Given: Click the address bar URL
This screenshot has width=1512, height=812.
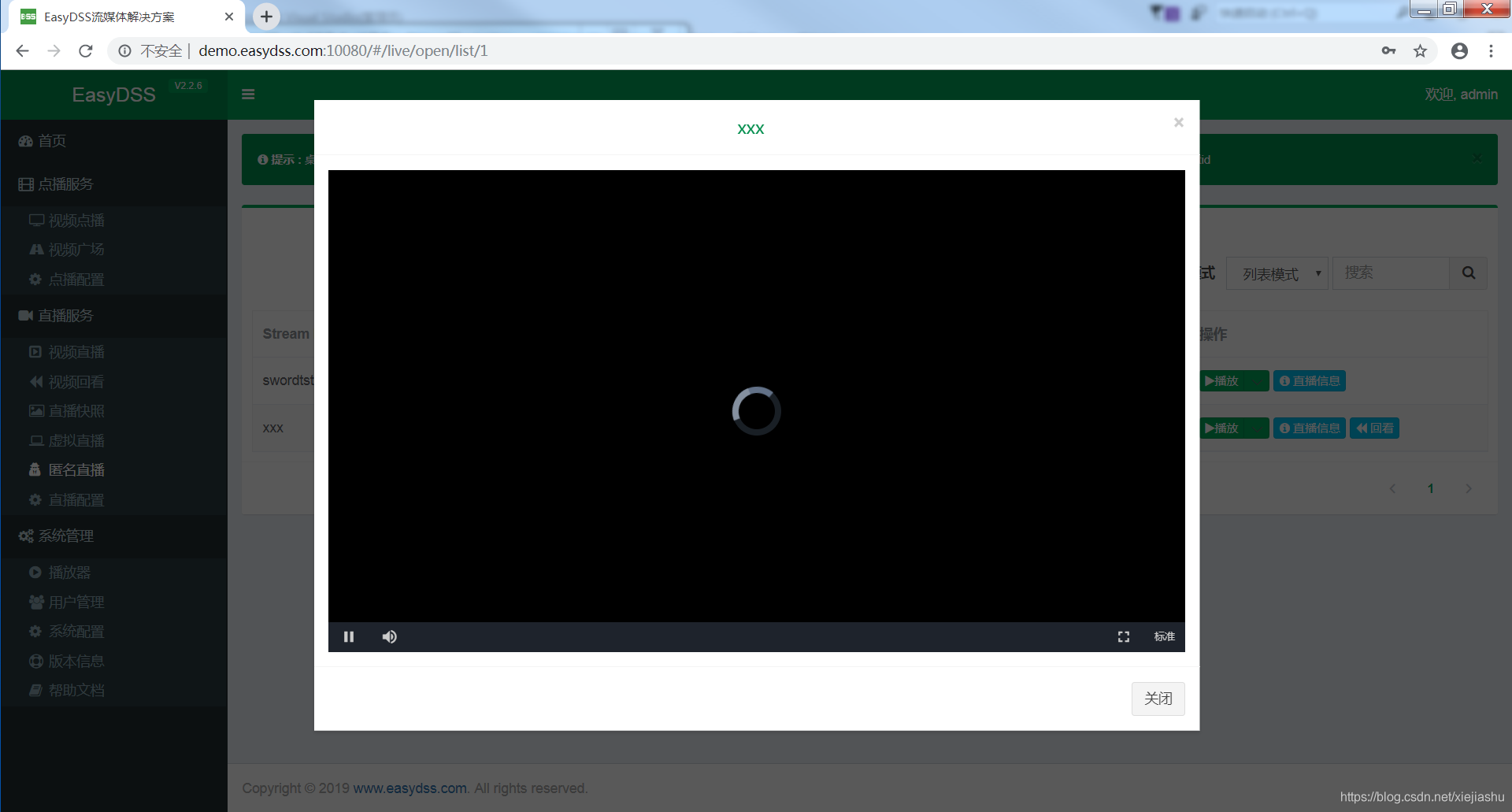Looking at the screenshot, I should [x=343, y=51].
